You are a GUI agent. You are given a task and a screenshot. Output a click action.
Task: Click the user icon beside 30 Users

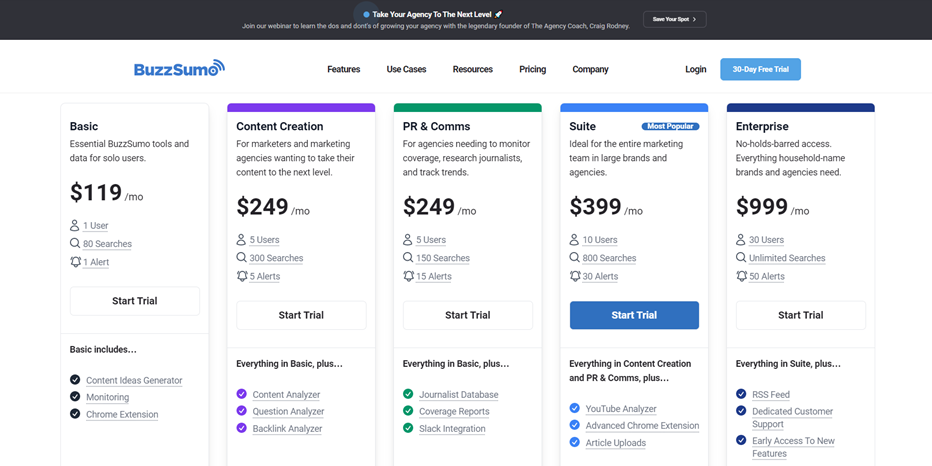pos(740,240)
